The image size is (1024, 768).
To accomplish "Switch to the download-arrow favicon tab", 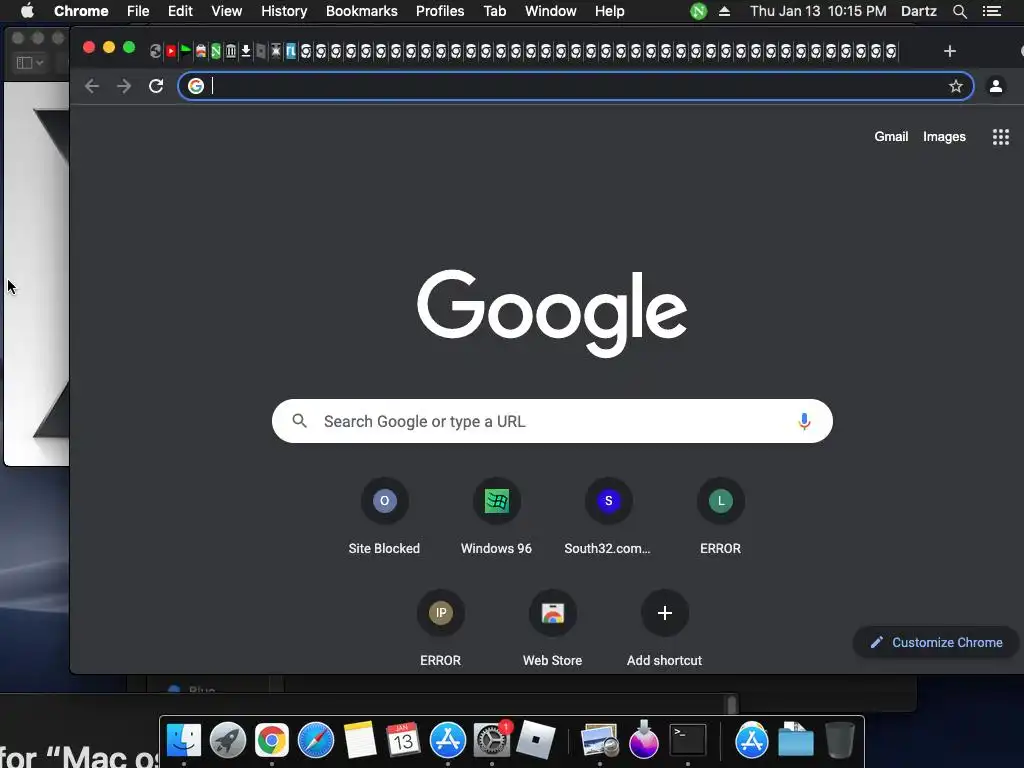I will pos(246,51).
